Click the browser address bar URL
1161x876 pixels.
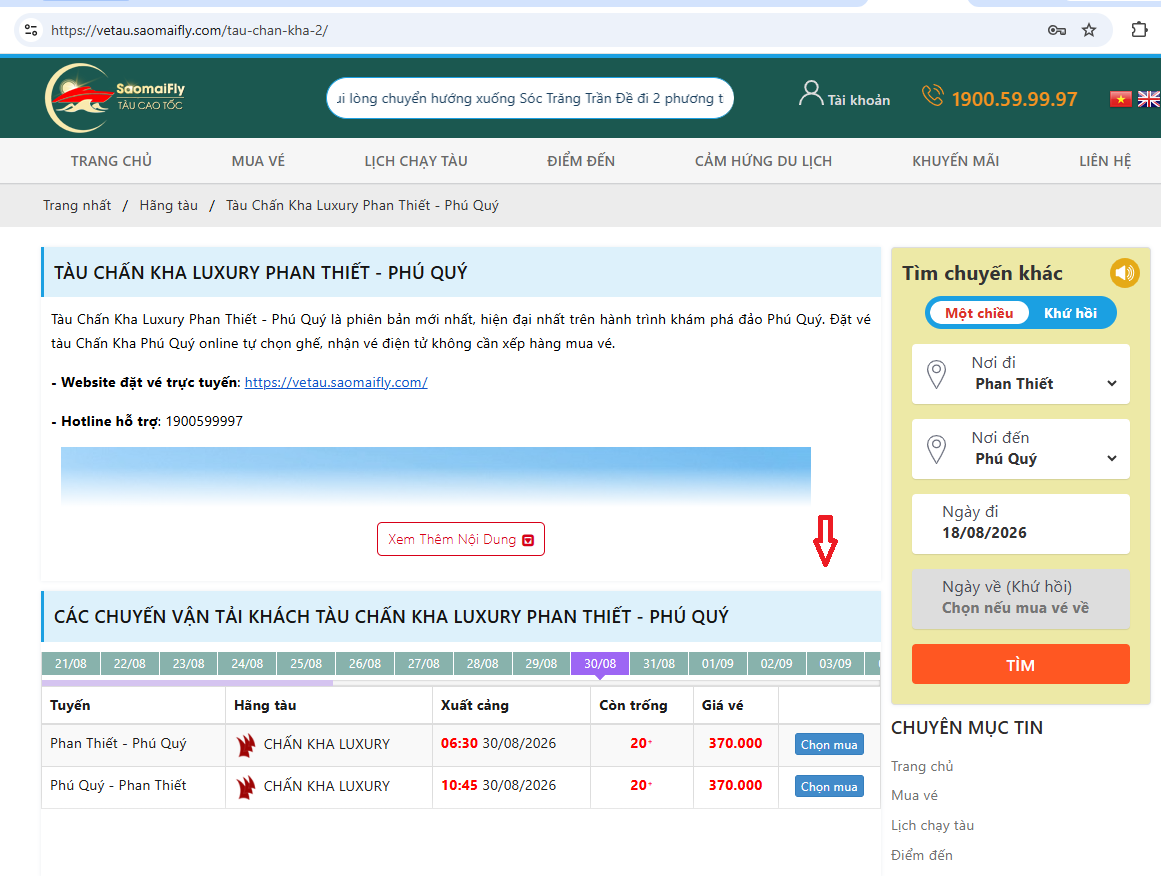pyautogui.click(x=190, y=30)
